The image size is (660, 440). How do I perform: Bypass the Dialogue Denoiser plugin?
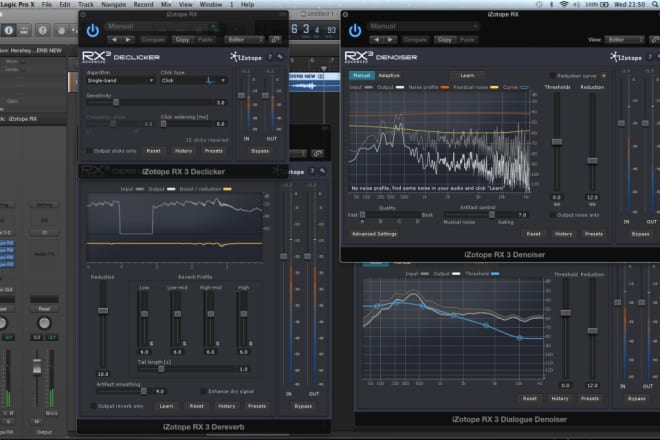[x=636, y=398]
